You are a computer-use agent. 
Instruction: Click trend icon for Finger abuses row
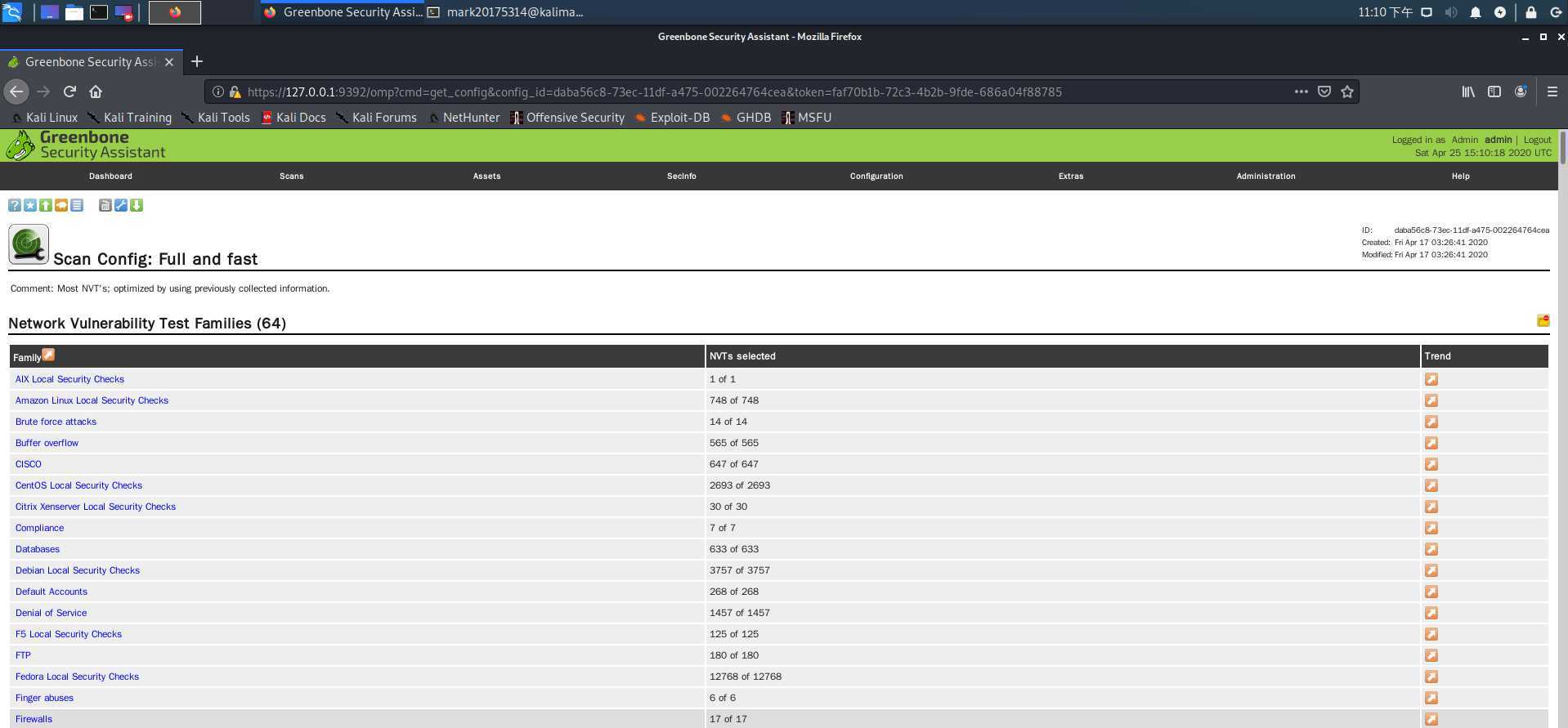pos(1431,698)
